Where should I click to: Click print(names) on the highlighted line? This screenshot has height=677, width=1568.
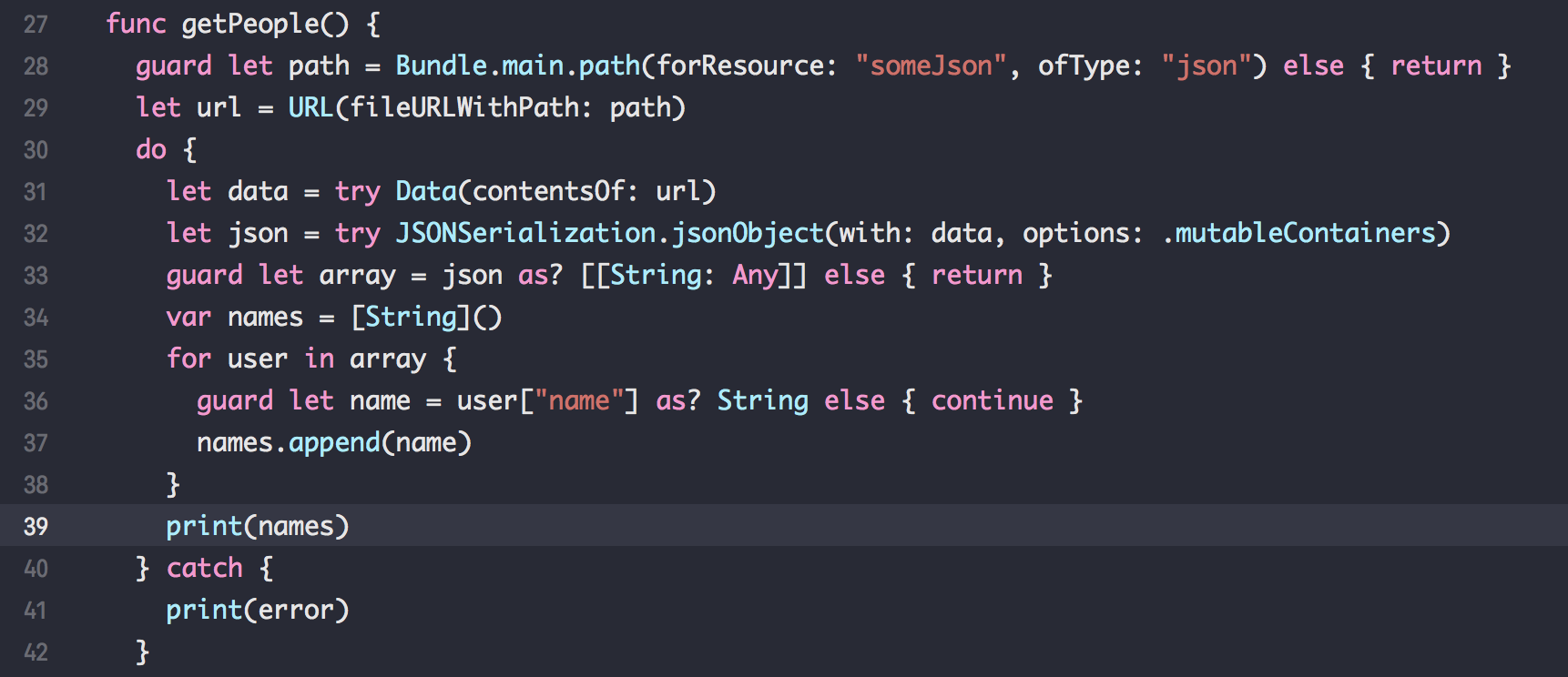coord(258,527)
